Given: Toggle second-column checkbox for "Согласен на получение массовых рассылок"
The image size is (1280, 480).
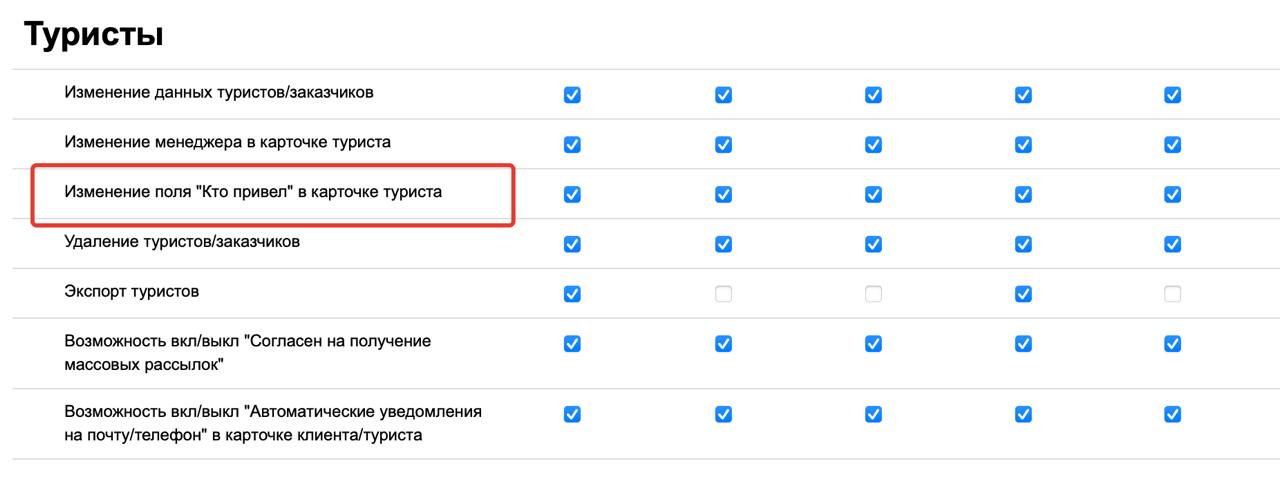Looking at the screenshot, I should (723, 344).
